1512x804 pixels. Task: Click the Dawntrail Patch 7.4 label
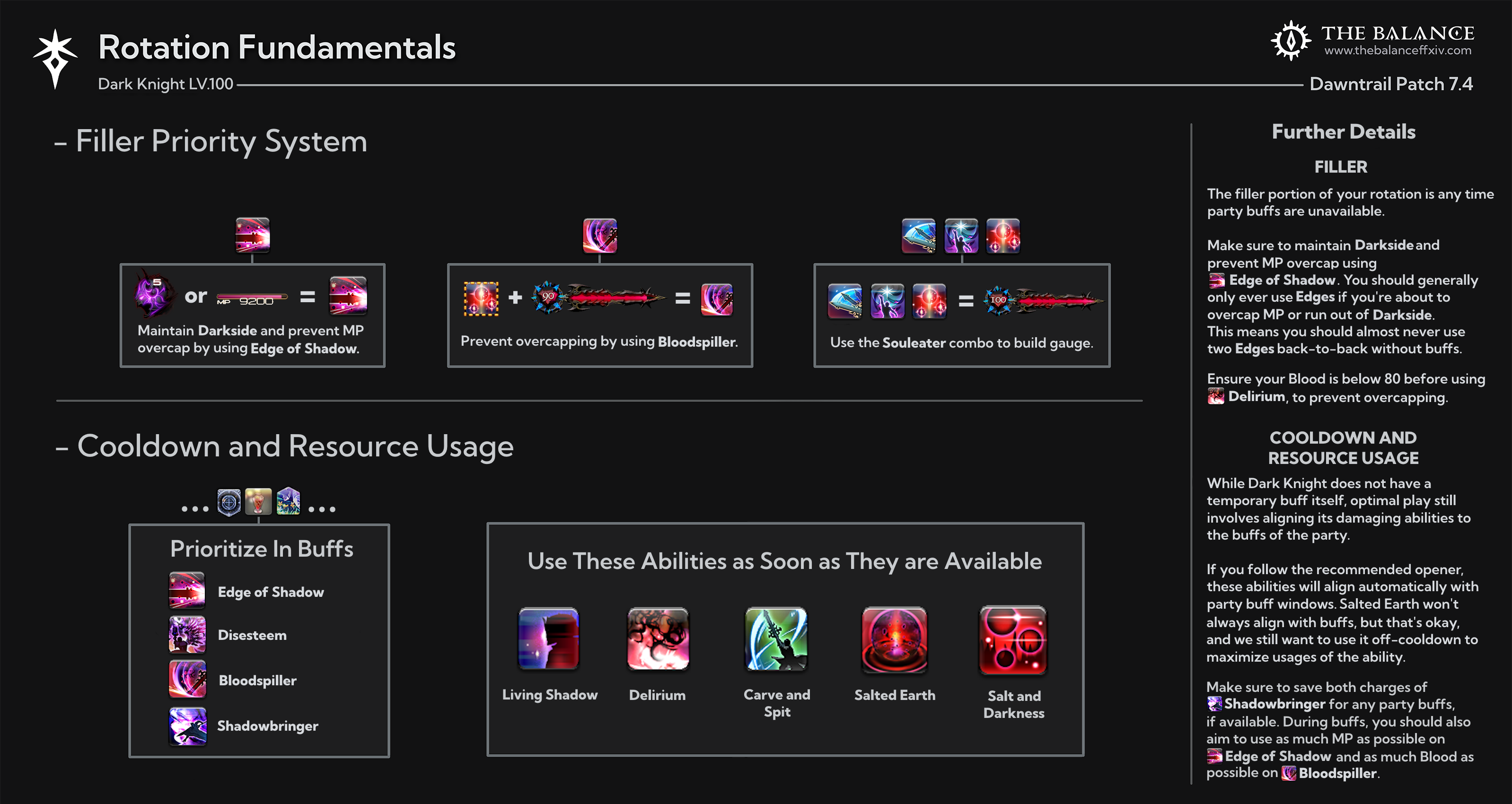pyautogui.click(x=1390, y=84)
